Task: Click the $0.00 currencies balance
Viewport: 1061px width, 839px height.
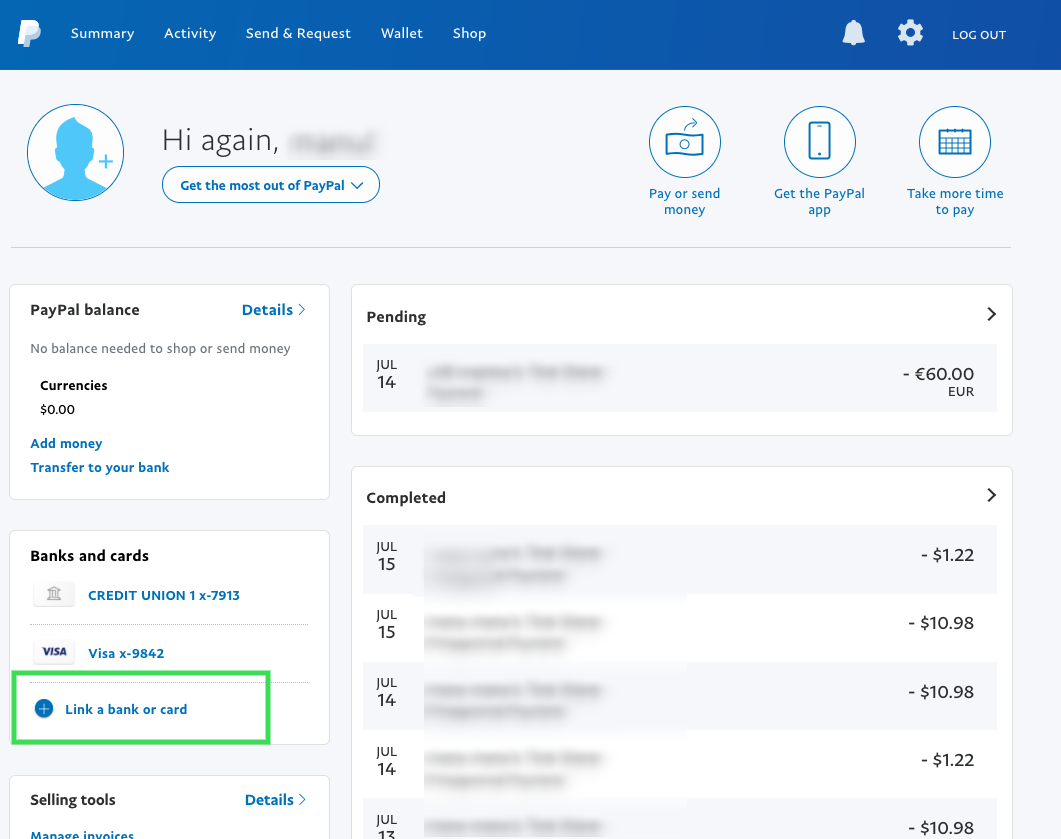Action: pos(58,409)
